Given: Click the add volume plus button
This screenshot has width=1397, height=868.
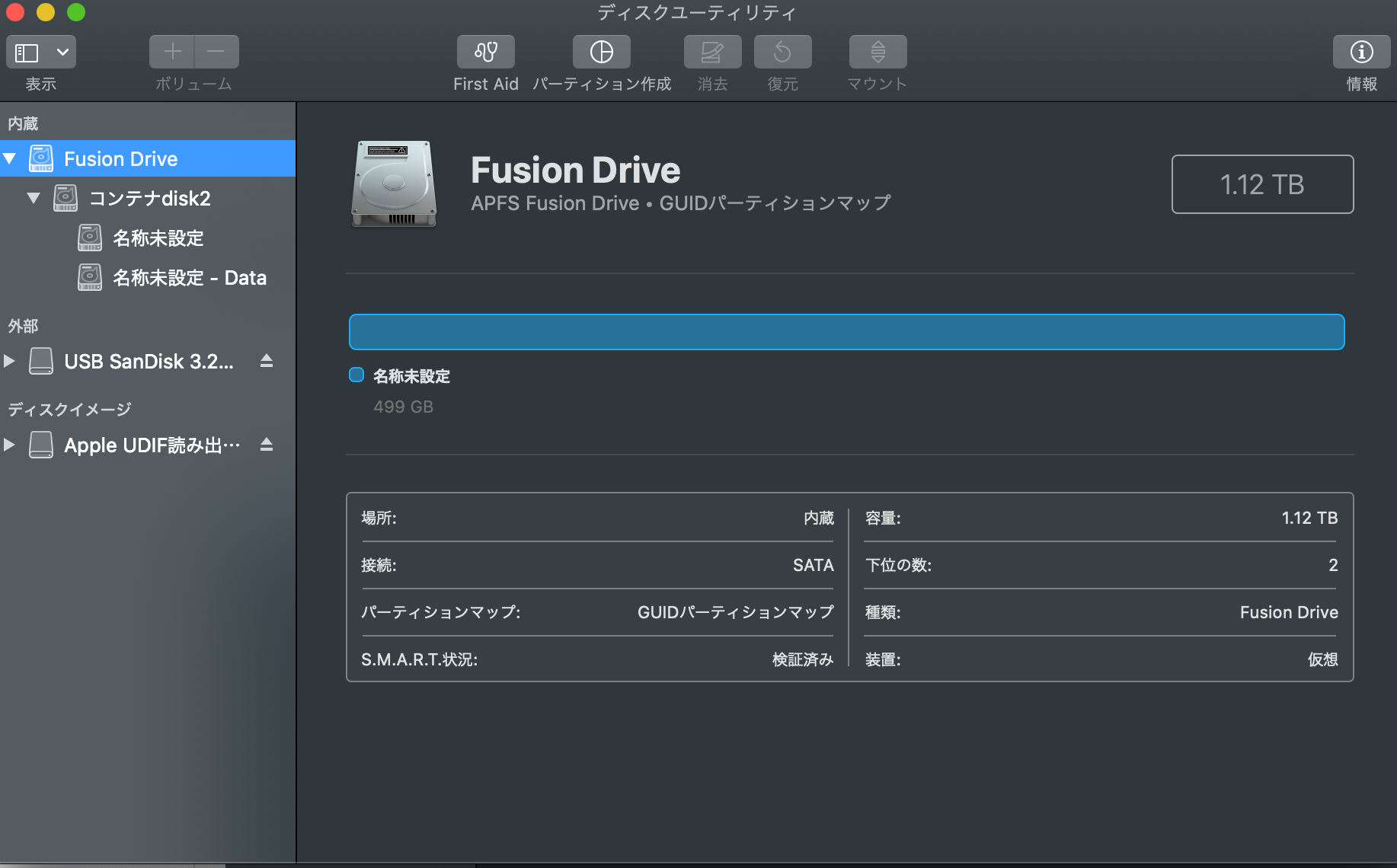Looking at the screenshot, I should pos(172,52).
